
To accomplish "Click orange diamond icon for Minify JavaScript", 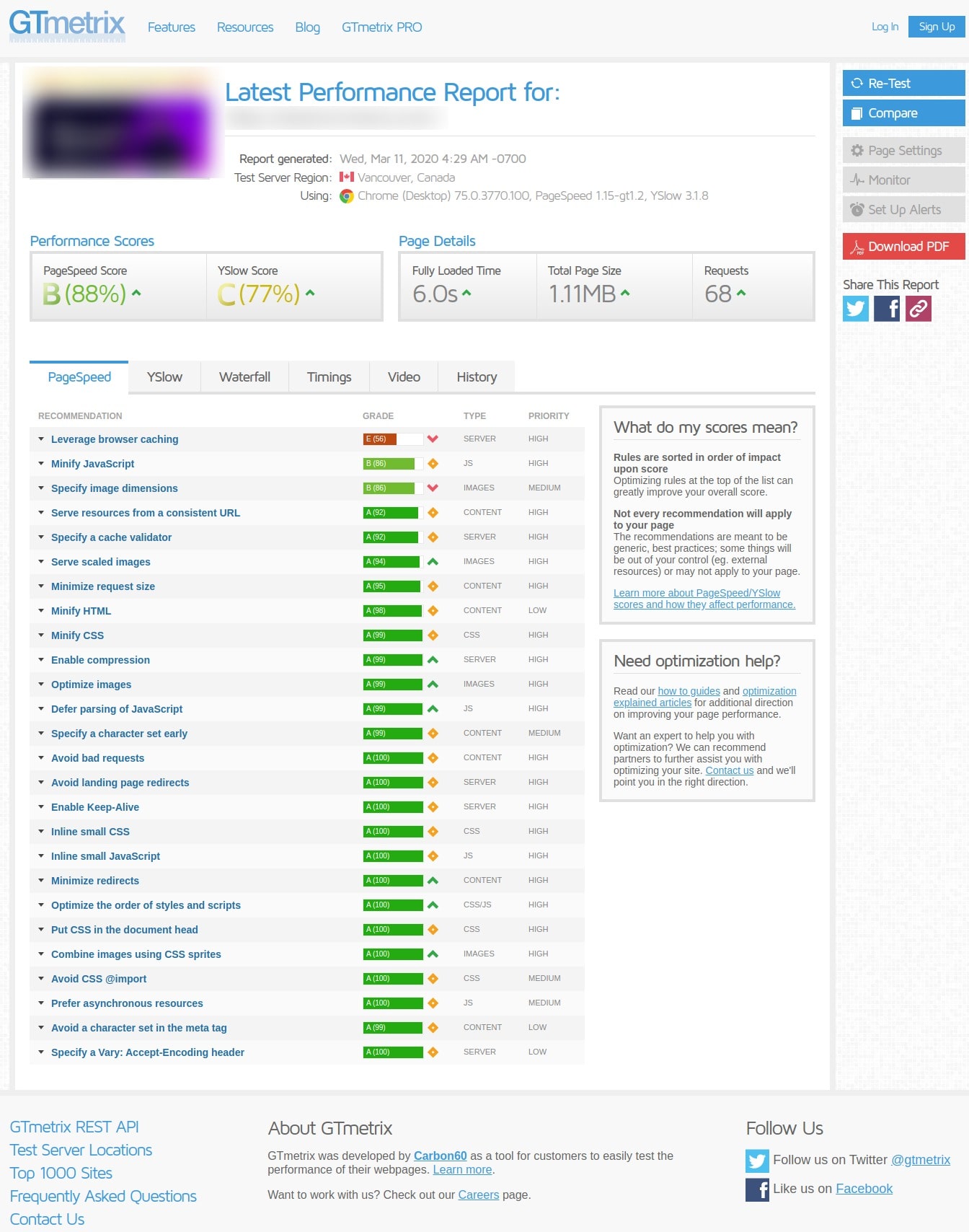I will [x=433, y=463].
